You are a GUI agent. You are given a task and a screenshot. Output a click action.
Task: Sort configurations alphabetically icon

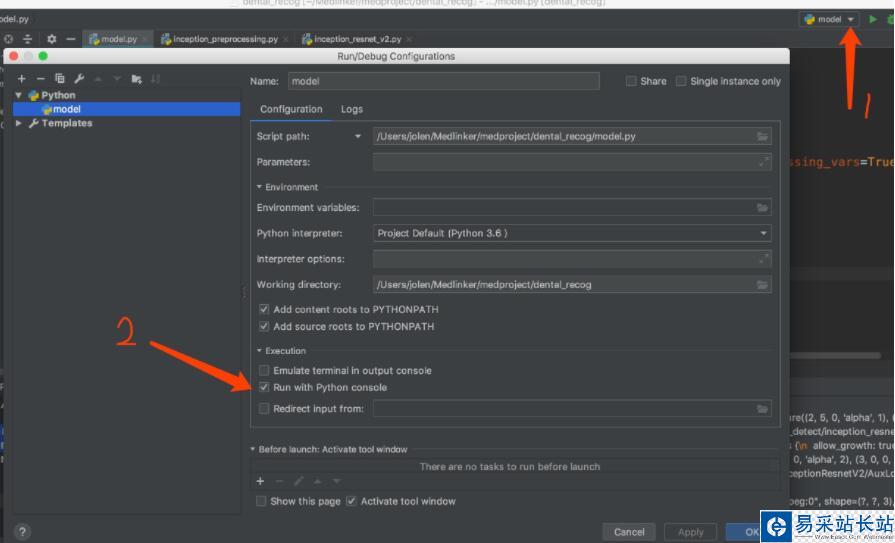click(x=155, y=79)
